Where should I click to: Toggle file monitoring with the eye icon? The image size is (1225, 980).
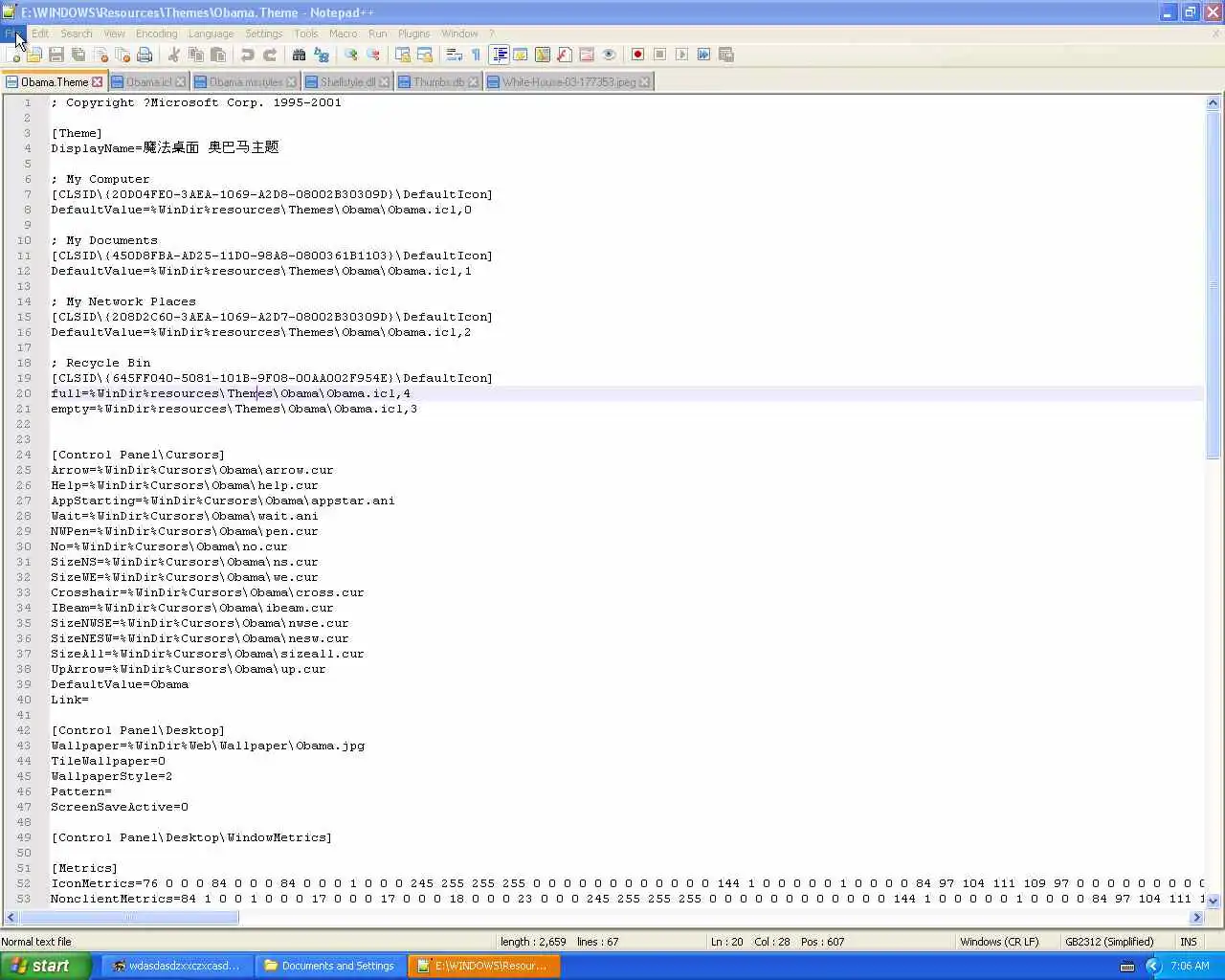click(609, 55)
